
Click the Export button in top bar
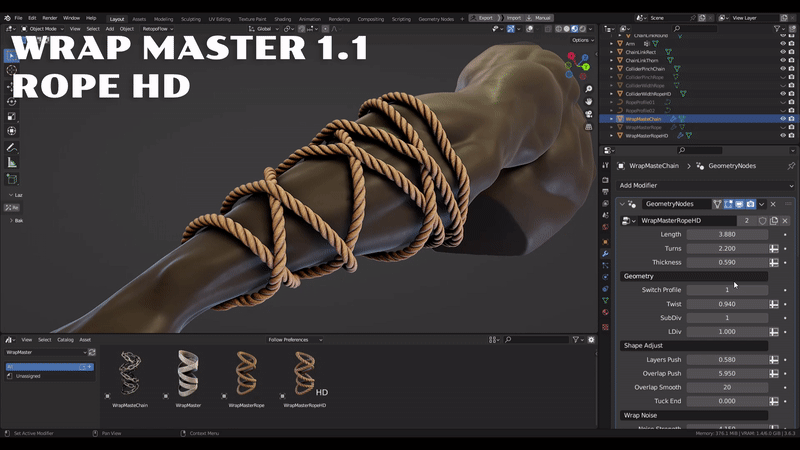point(482,18)
